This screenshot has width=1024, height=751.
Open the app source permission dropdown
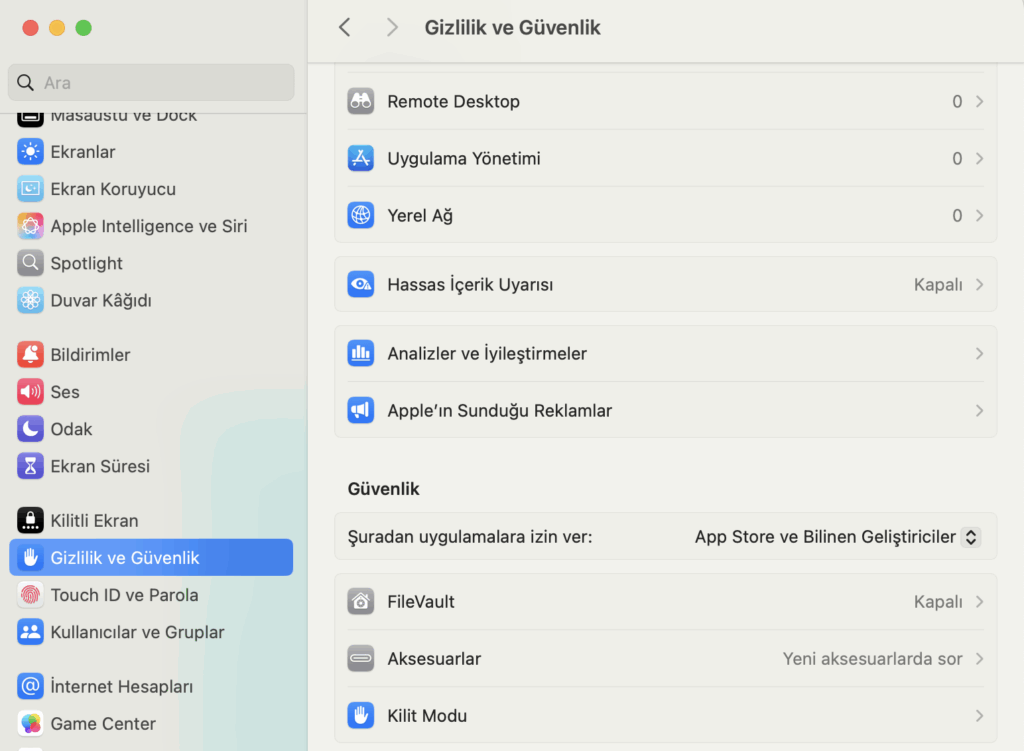(969, 537)
